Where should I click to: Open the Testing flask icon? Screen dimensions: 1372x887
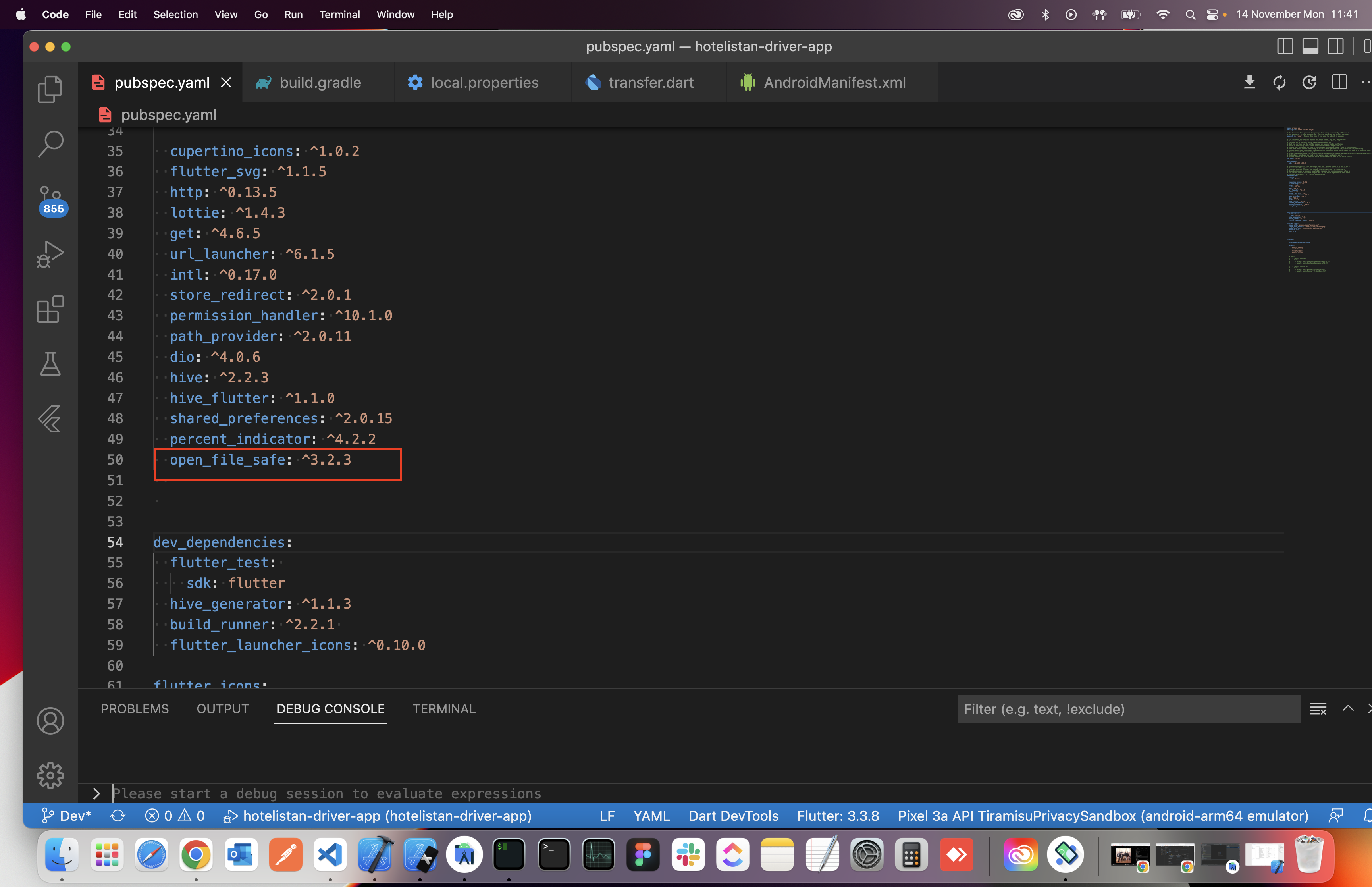tap(50, 364)
